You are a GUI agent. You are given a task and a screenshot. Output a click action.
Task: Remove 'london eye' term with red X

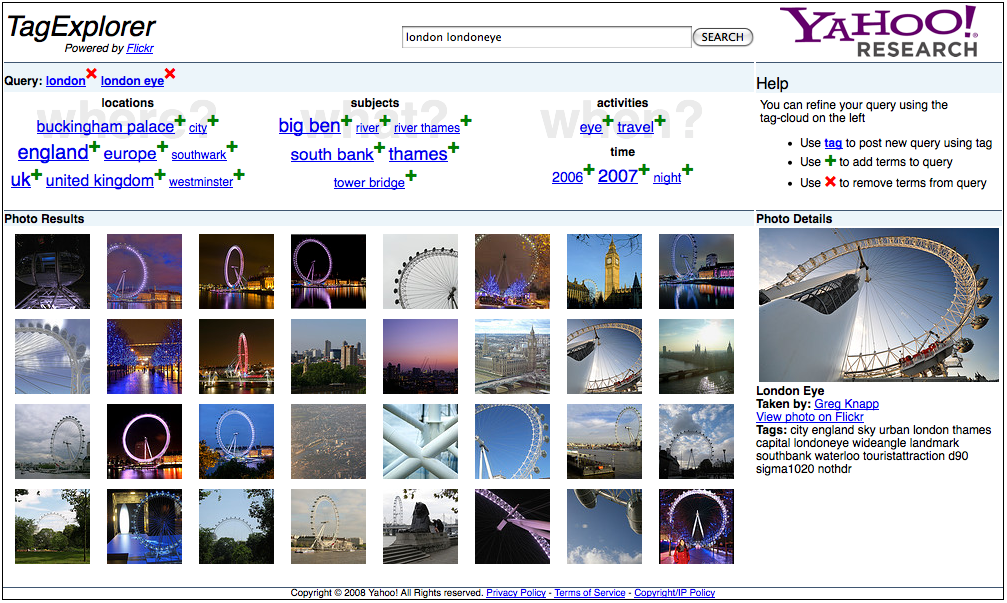(x=170, y=74)
